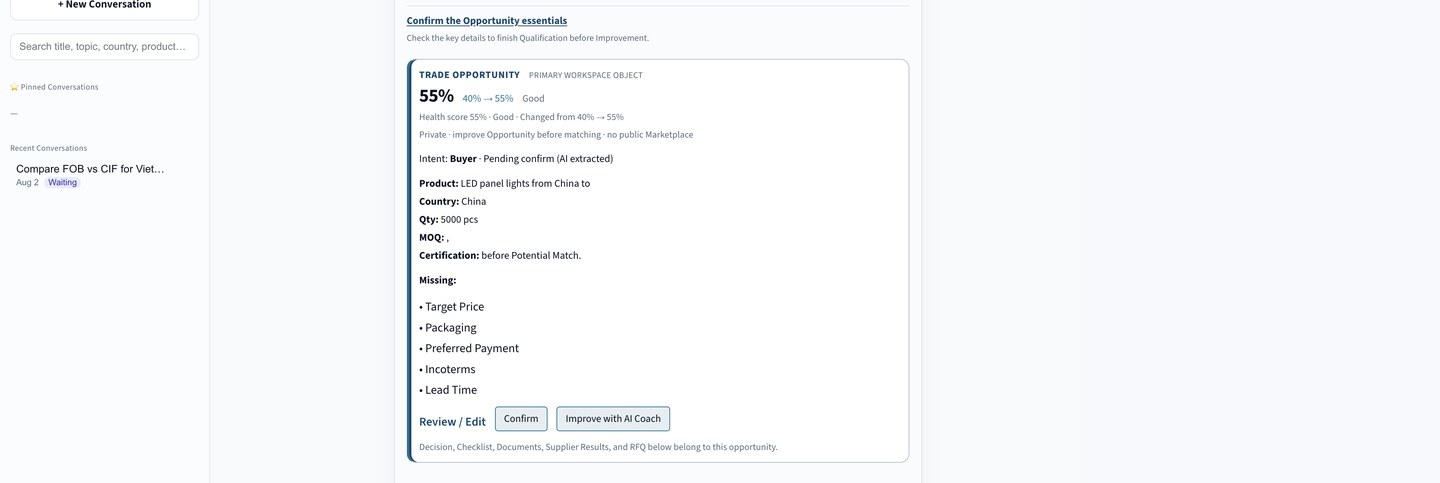Click Improve with AI Coach button
The width and height of the screenshot is (1440, 483).
coord(613,419)
